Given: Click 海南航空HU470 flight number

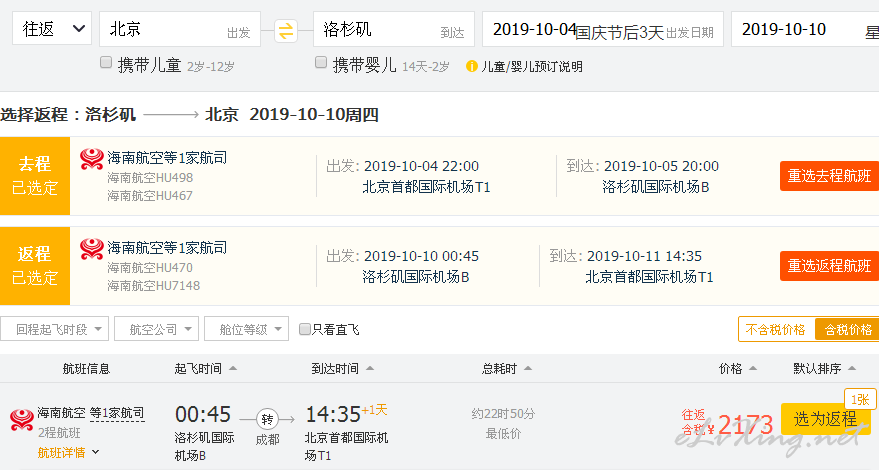Looking at the screenshot, I should click(150, 268).
